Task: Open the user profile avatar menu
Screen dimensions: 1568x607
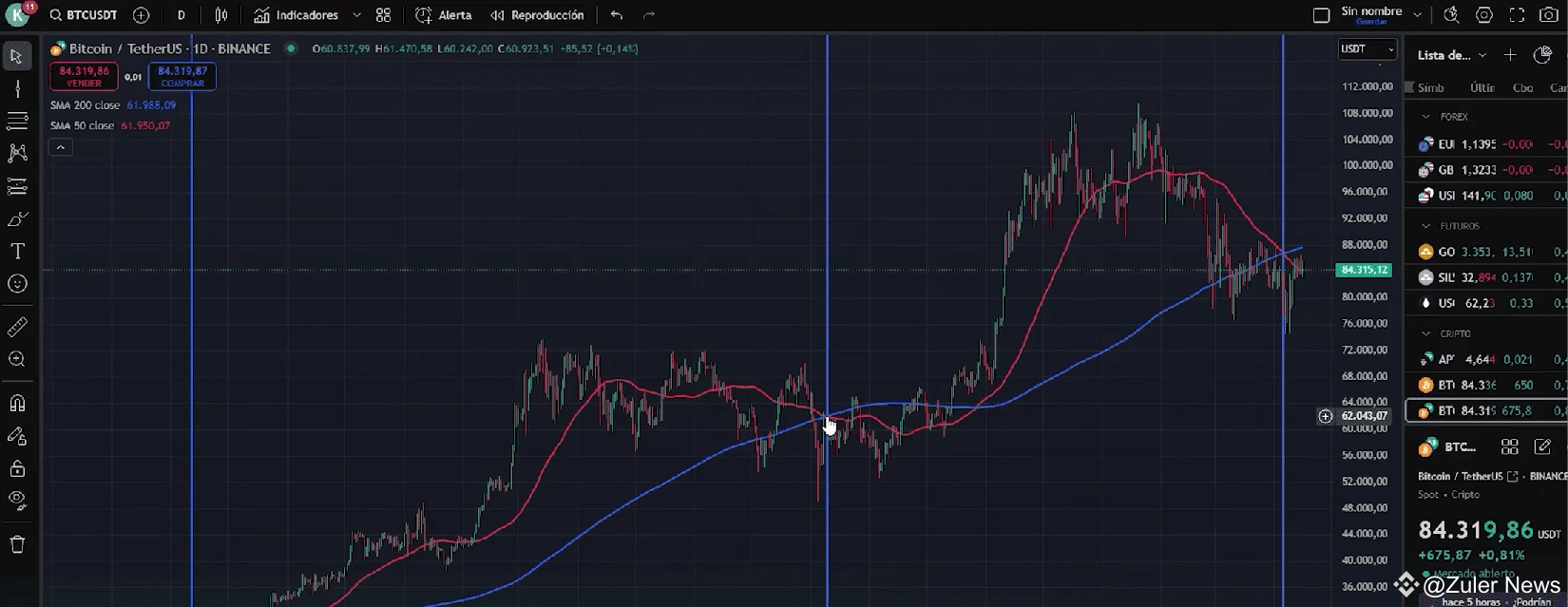Action: click(18, 15)
